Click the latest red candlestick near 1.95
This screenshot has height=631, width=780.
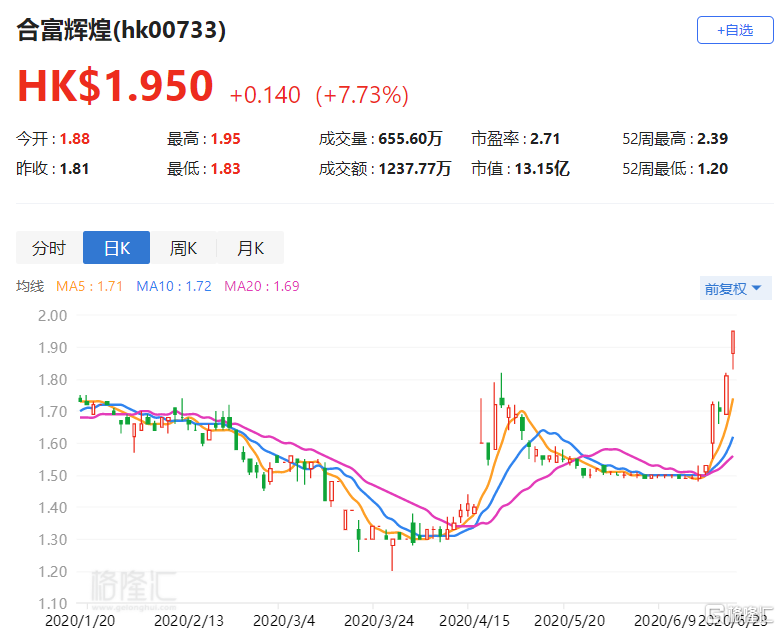(733, 342)
